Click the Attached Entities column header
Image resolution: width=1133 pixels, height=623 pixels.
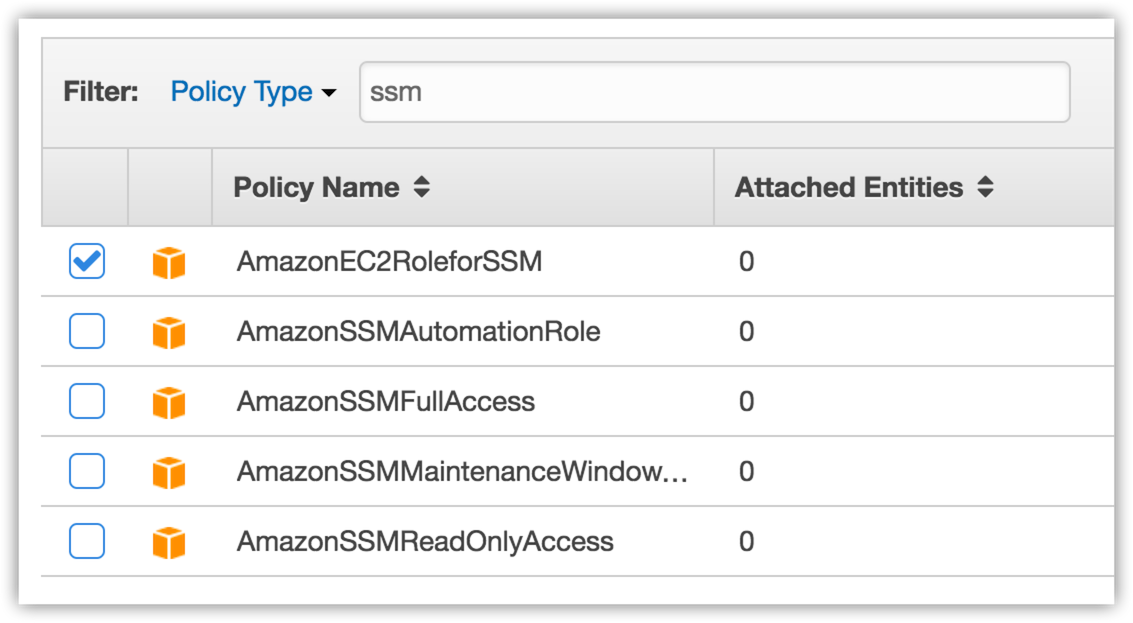click(x=849, y=188)
